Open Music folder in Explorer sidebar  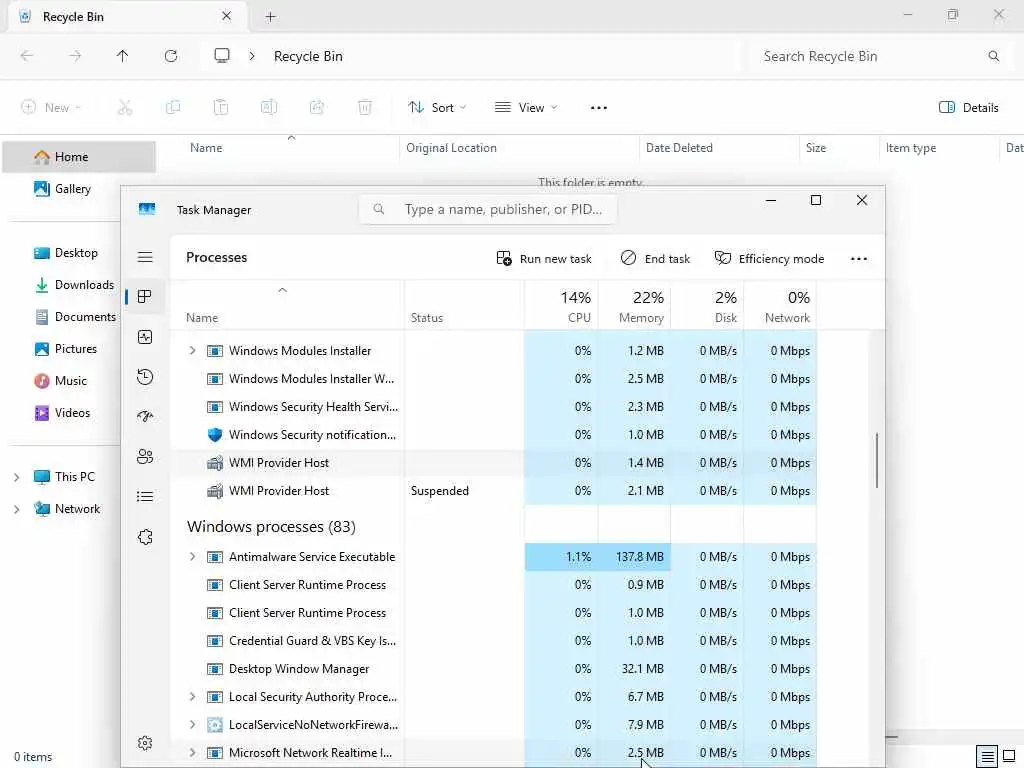pos(60,381)
